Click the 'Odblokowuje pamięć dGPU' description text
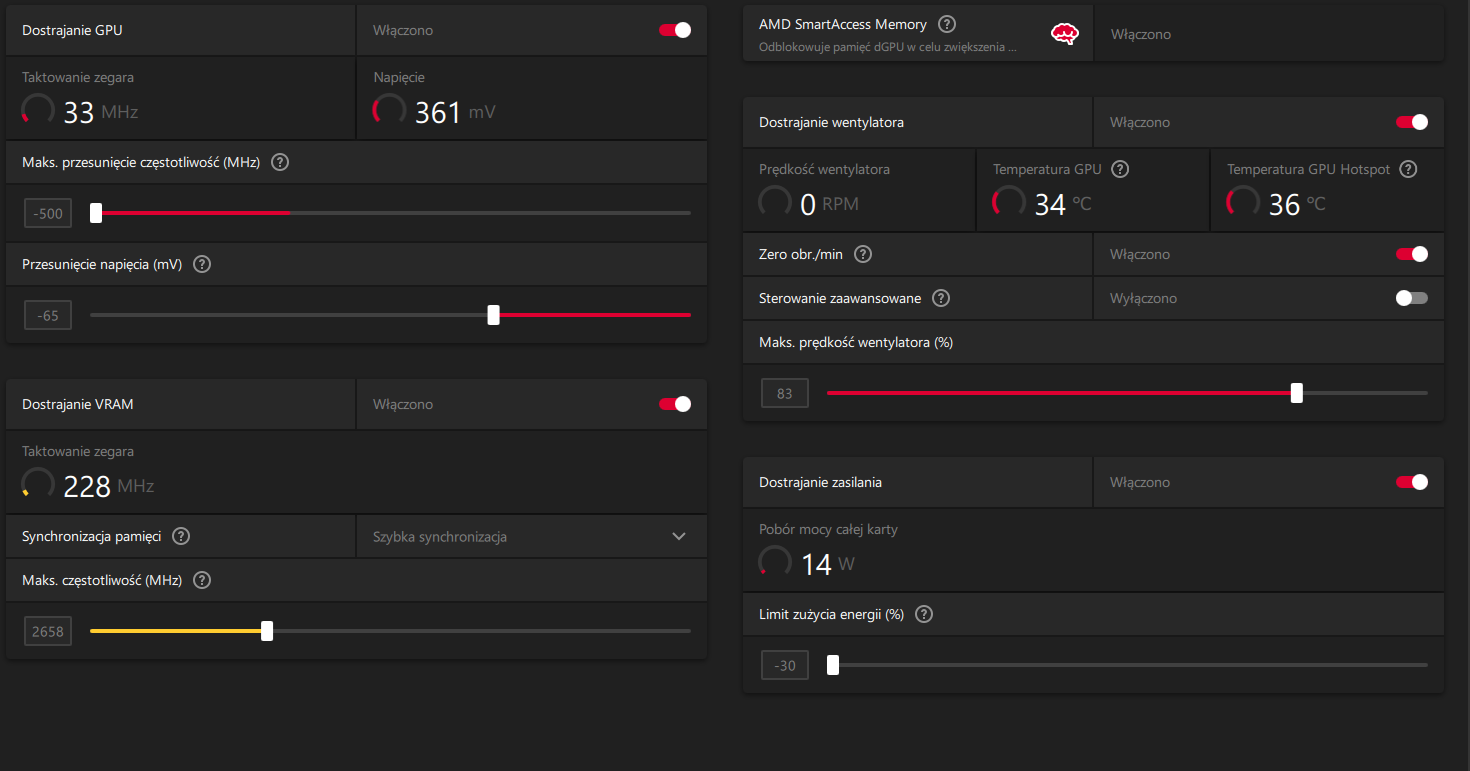 888,46
